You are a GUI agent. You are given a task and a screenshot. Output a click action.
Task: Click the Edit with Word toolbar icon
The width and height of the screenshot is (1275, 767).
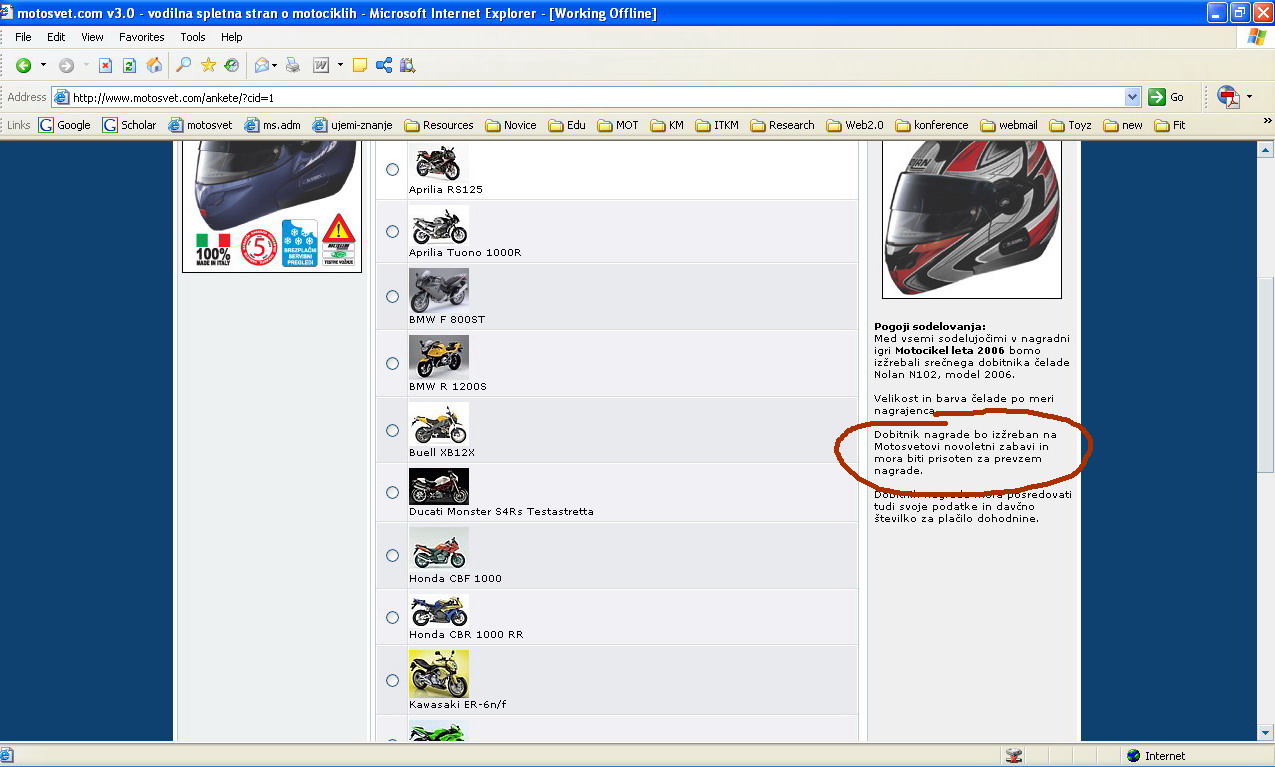coord(321,66)
